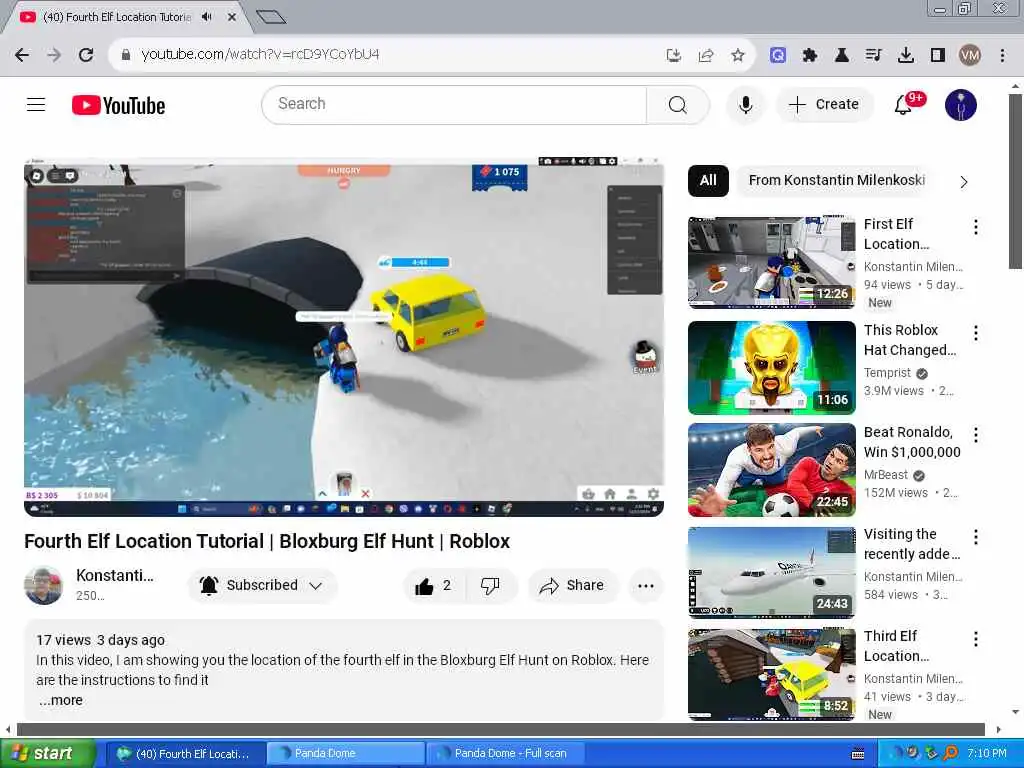Open the YouTube hamburger guide menu
Viewport: 1024px width, 768px height.
tap(36, 104)
